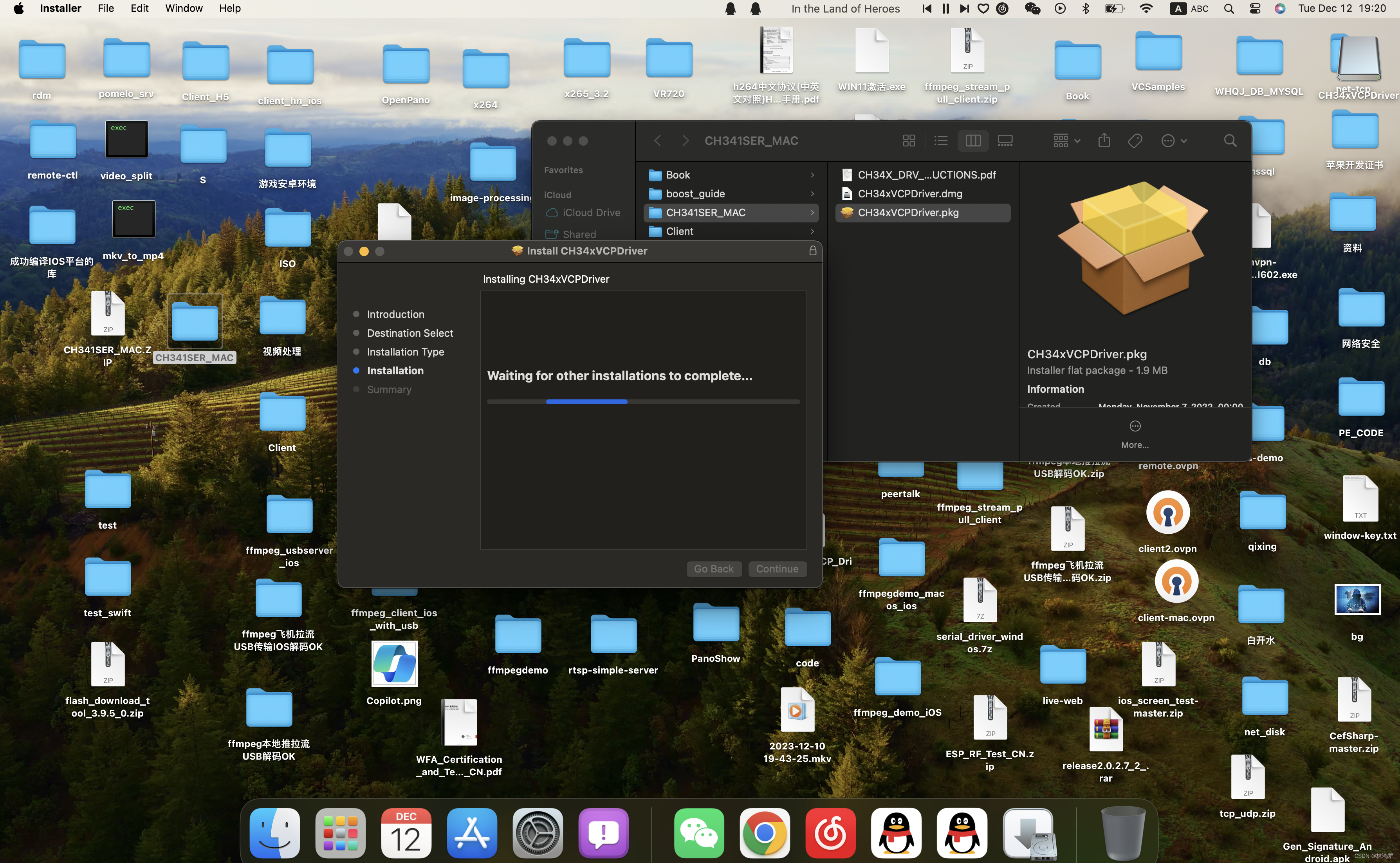Open Google Chrome from the Dock
Viewport: 1400px width, 863px height.
[x=765, y=833]
